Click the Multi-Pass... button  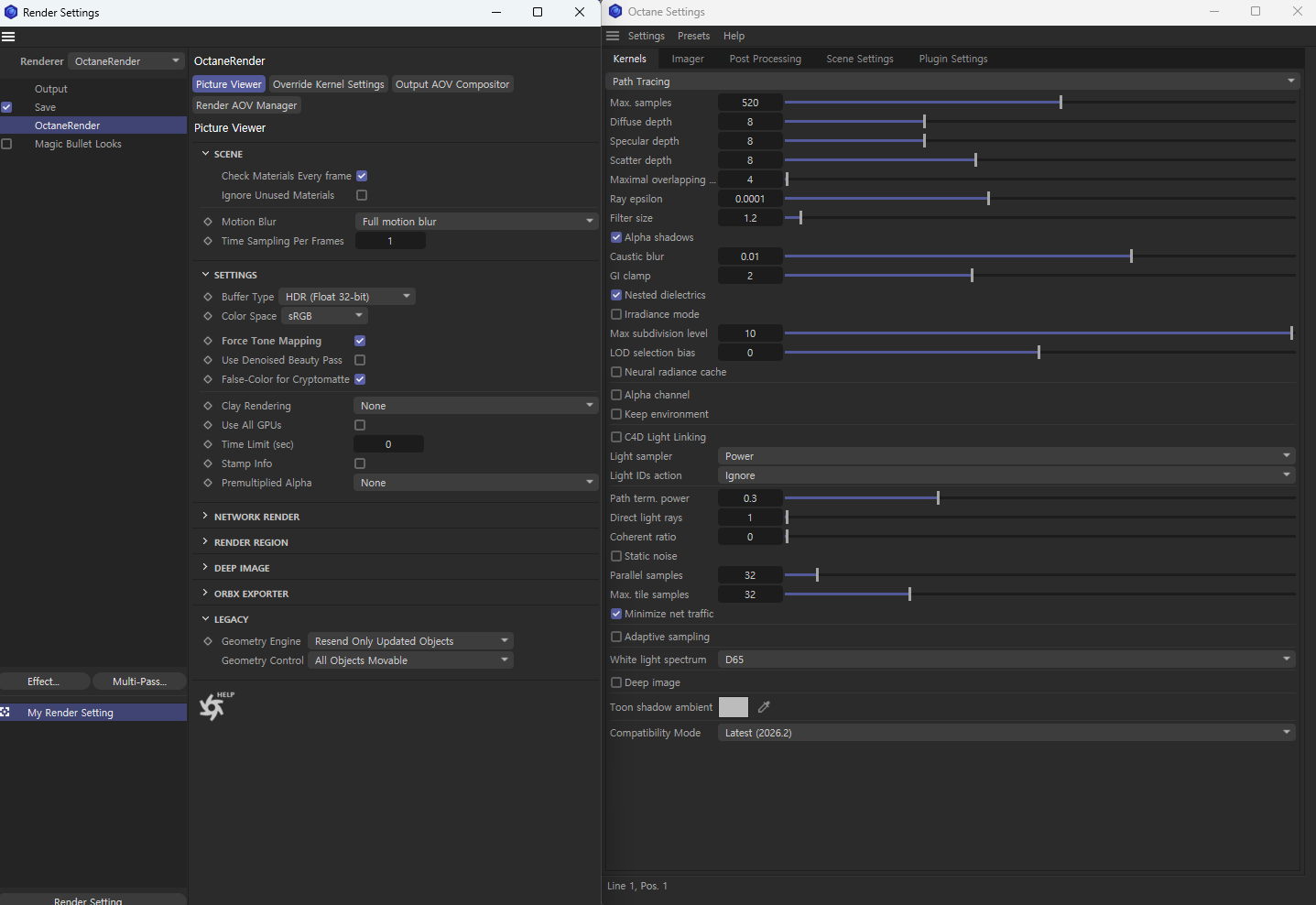point(139,681)
